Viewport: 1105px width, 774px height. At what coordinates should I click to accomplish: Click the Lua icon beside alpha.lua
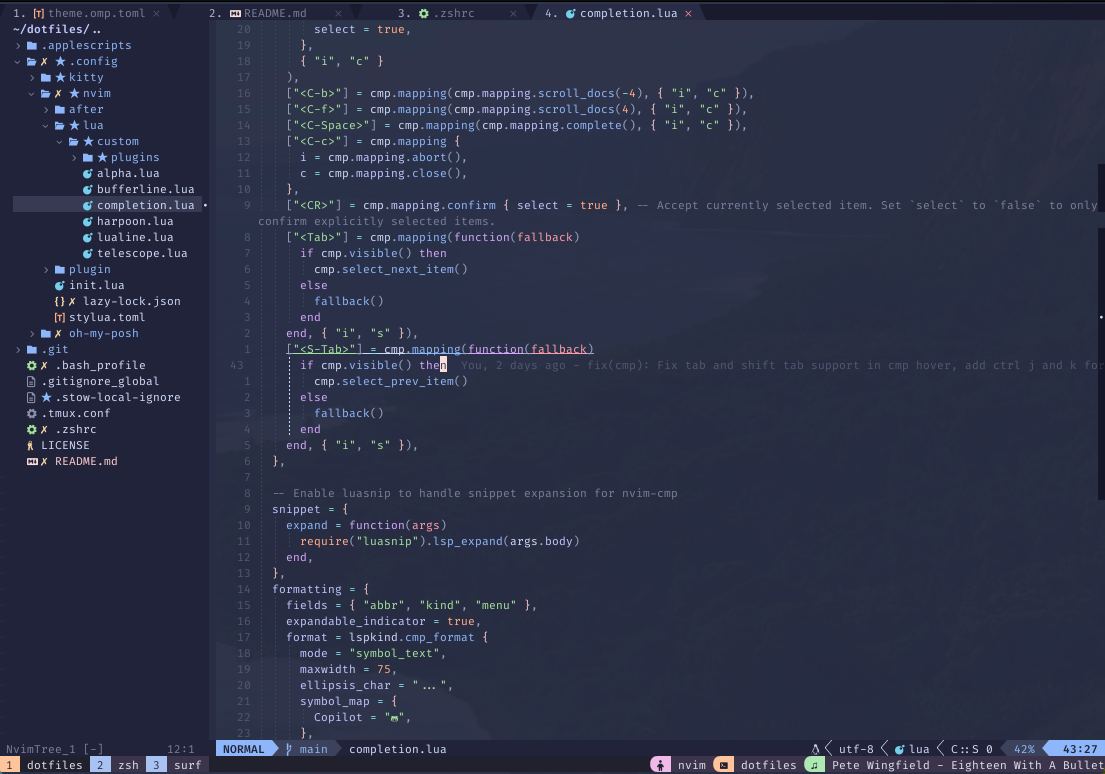pyautogui.click(x=87, y=173)
